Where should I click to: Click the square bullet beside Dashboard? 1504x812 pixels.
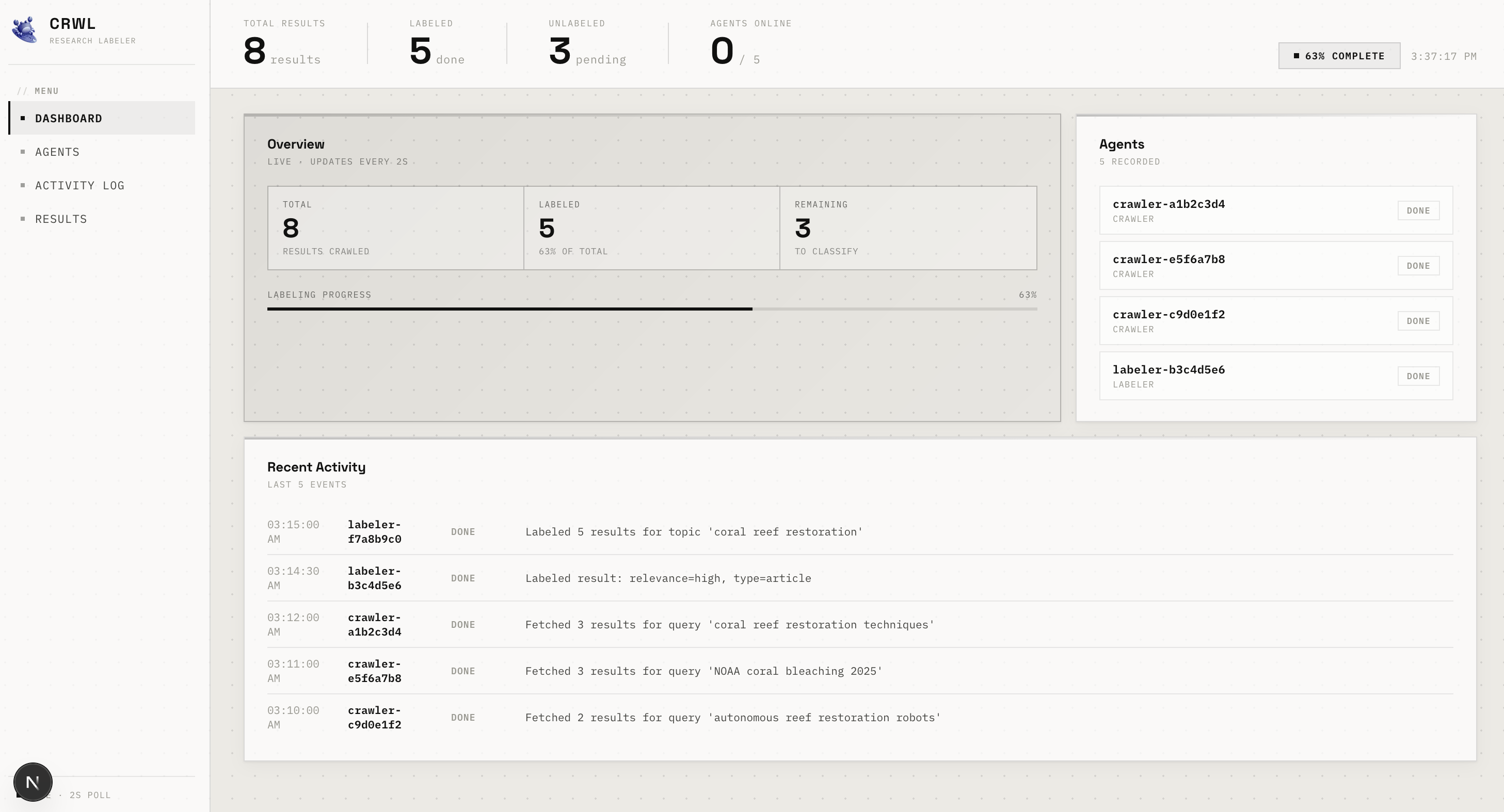point(23,119)
